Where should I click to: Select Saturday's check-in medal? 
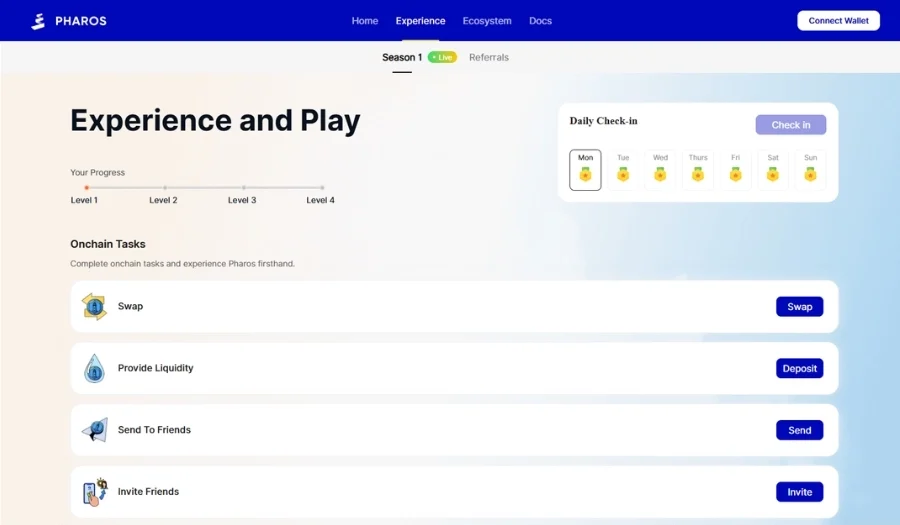click(x=773, y=174)
